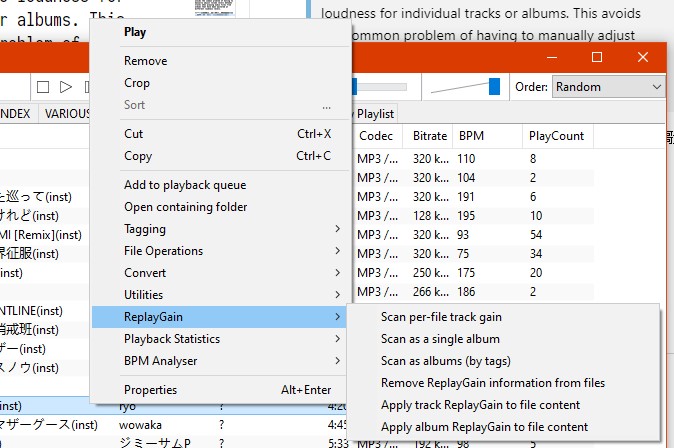Click Add to playback queue
This screenshot has width=674, height=448.
coord(220,185)
